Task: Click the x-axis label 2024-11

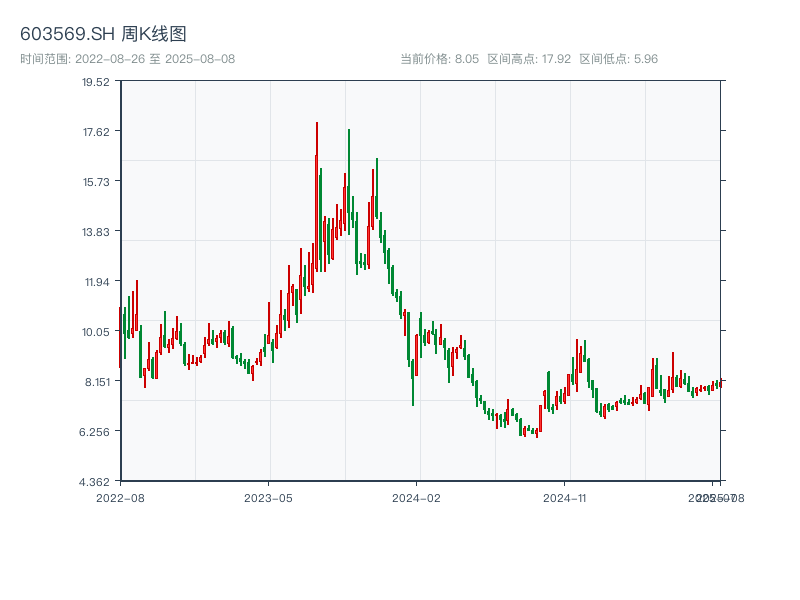Action: click(x=564, y=498)
